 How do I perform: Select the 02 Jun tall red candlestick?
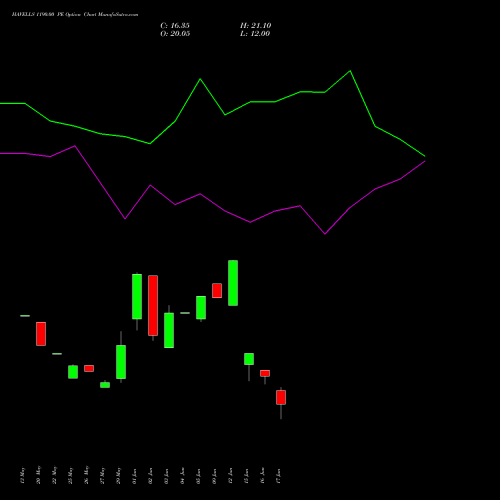[x=153, y=305]
